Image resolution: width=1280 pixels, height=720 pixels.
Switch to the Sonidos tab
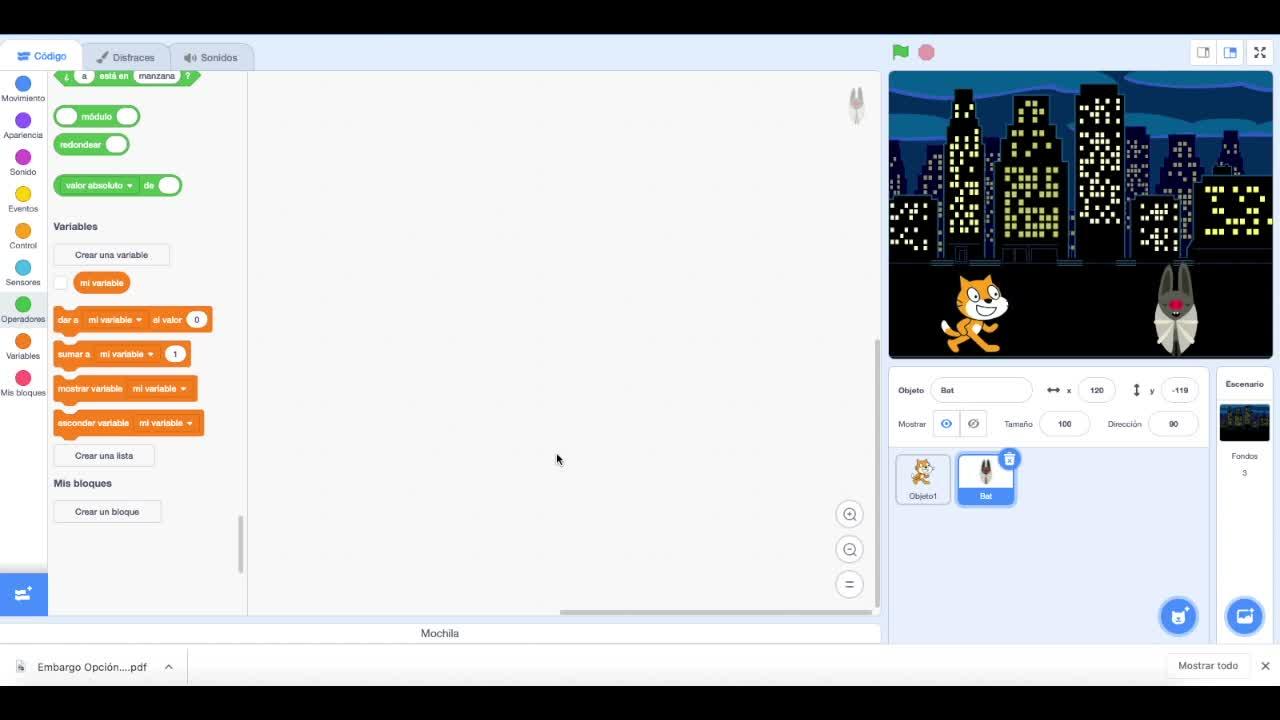[x=211, y=57]
